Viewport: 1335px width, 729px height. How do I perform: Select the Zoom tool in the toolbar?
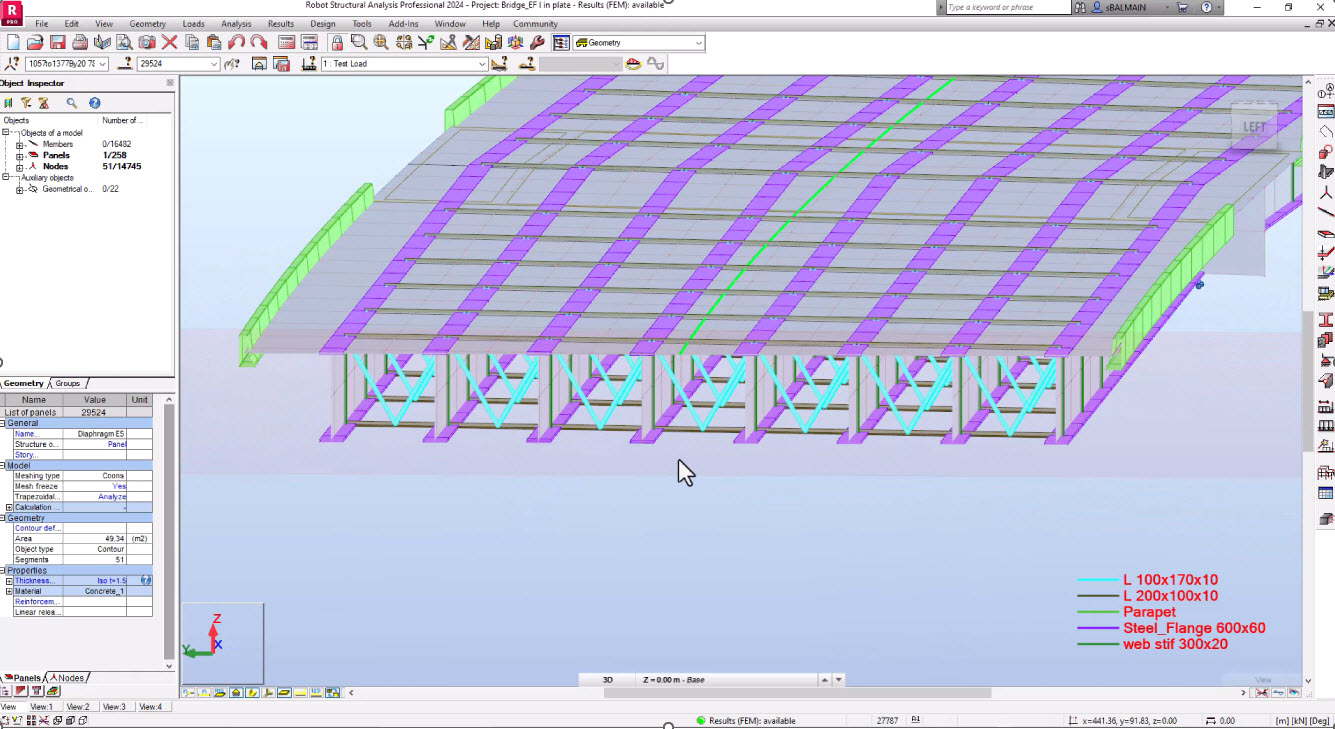(356, 42)
